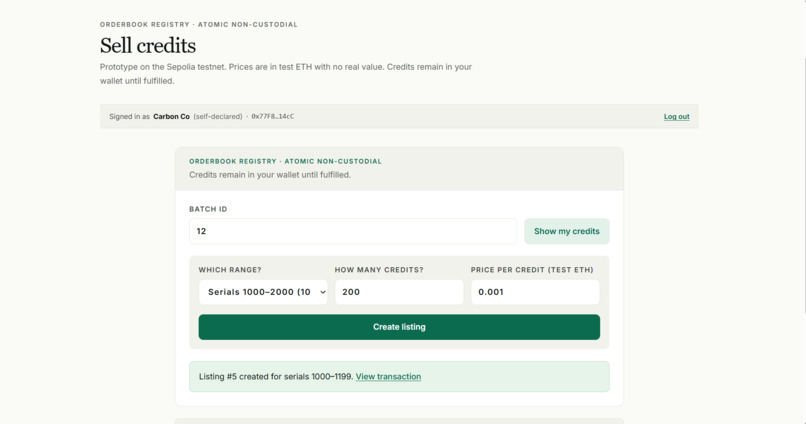Viewport: 806px width, 424px height.
Task: Click the How many credits field
Action: click(x=399, y=292)
